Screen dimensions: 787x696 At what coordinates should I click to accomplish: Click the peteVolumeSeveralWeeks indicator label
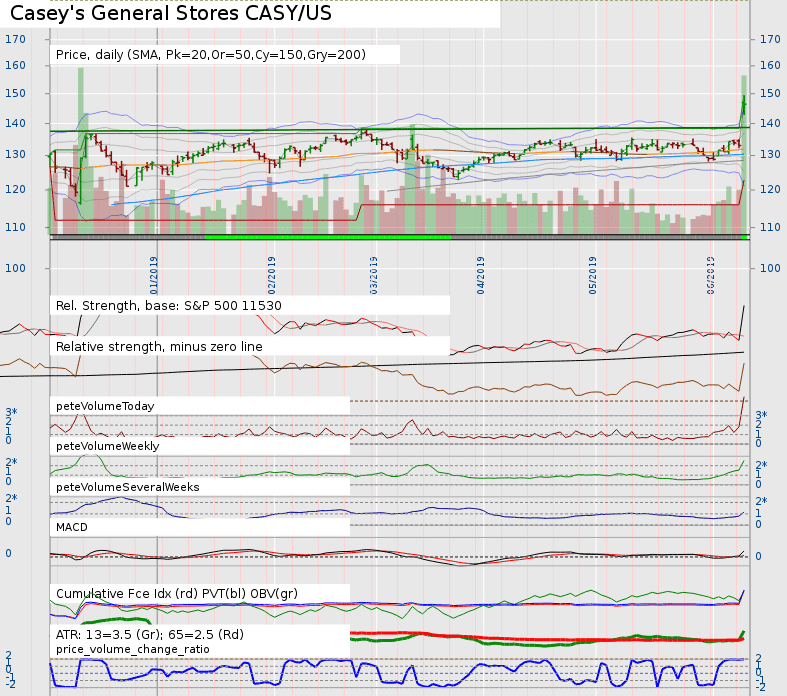coord(127,486)
